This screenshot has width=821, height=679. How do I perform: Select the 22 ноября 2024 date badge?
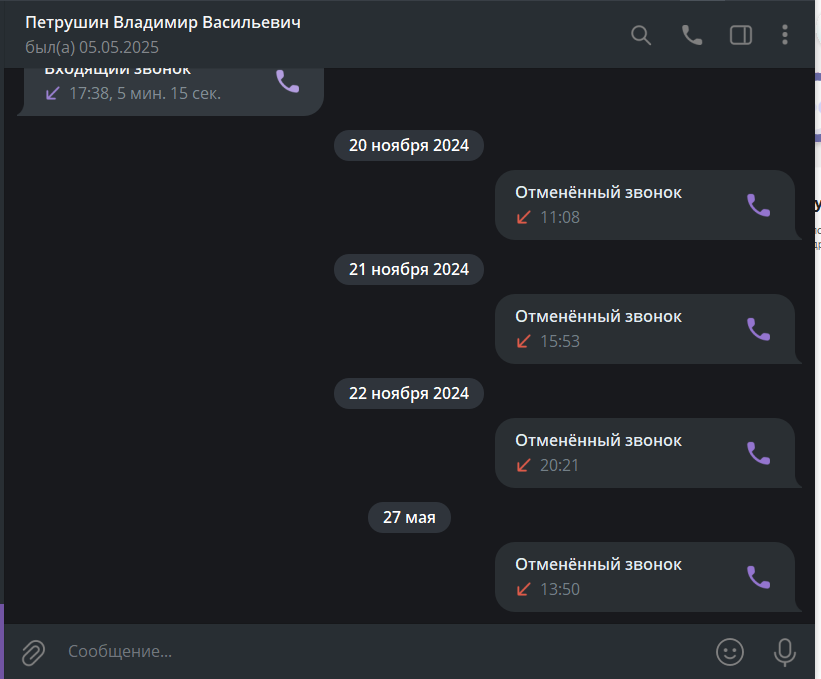coord(409,394)
